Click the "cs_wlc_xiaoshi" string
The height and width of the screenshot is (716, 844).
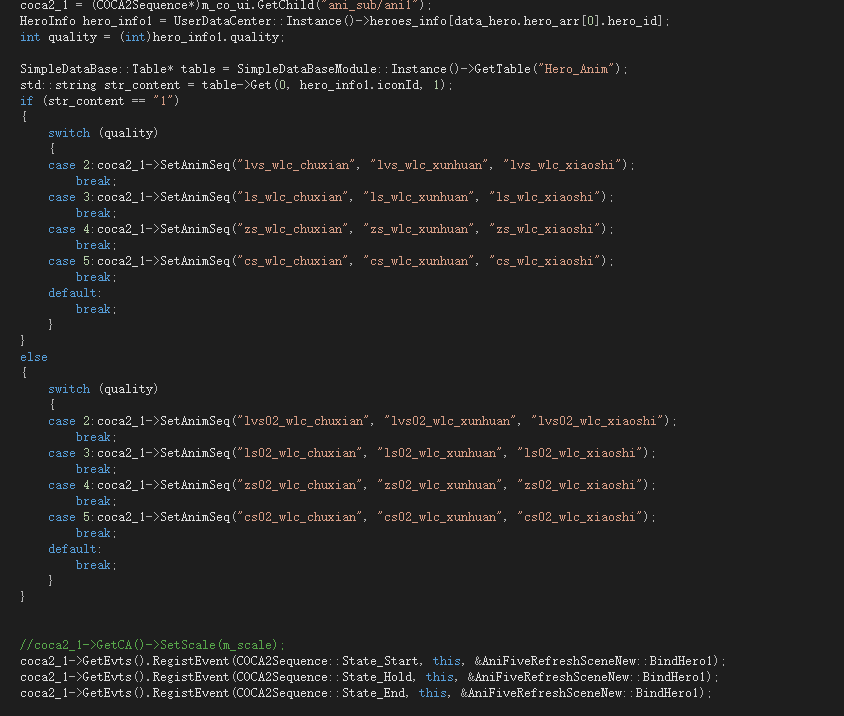(544, 261)
